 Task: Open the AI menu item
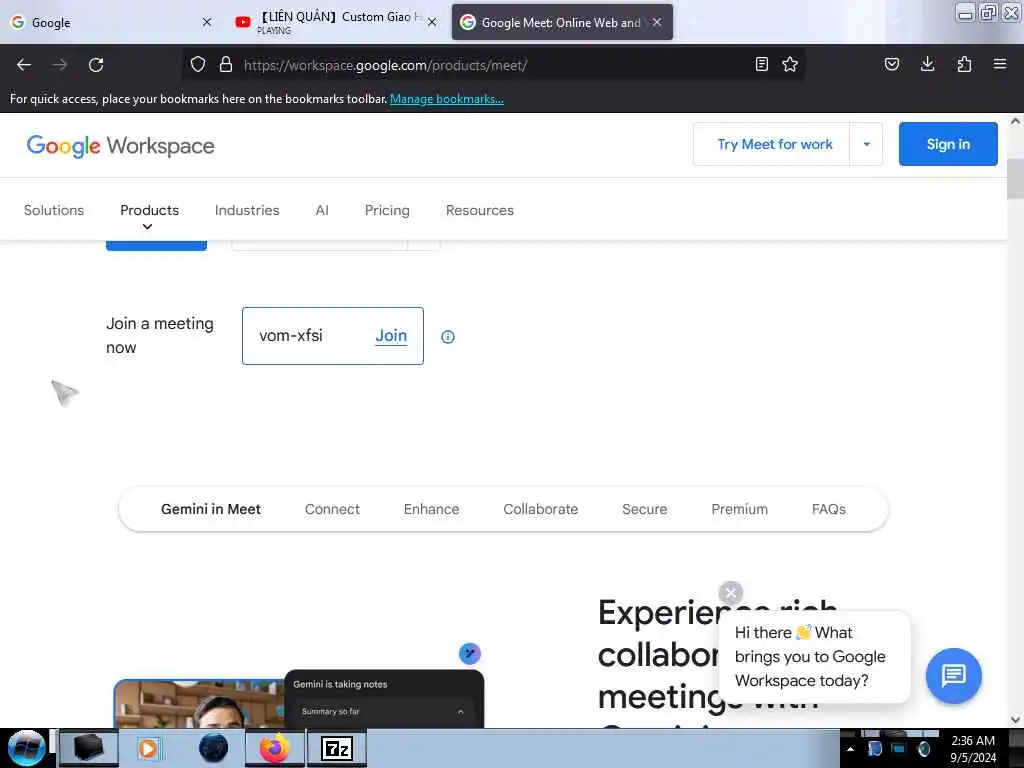coord(322,210)
